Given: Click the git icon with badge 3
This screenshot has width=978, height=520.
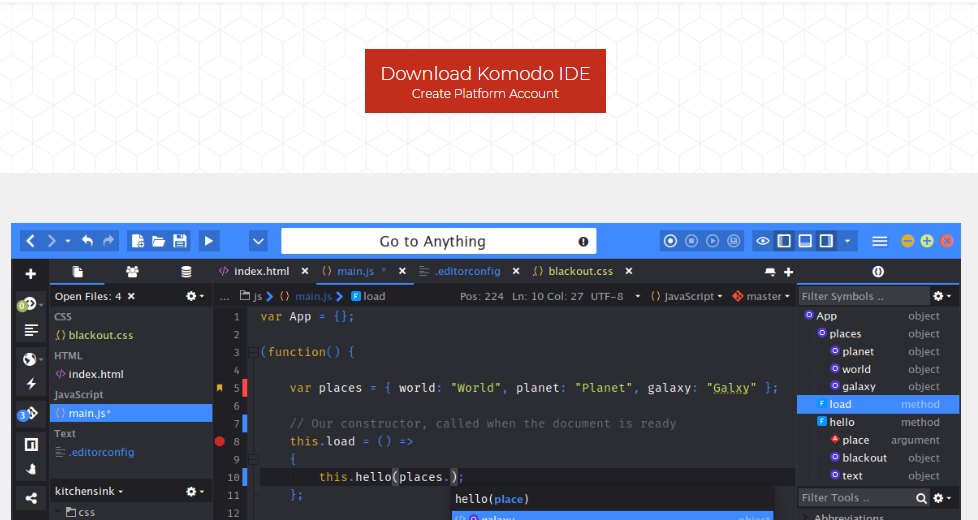Looking at the screenshot, I should (x=29, y=413).
